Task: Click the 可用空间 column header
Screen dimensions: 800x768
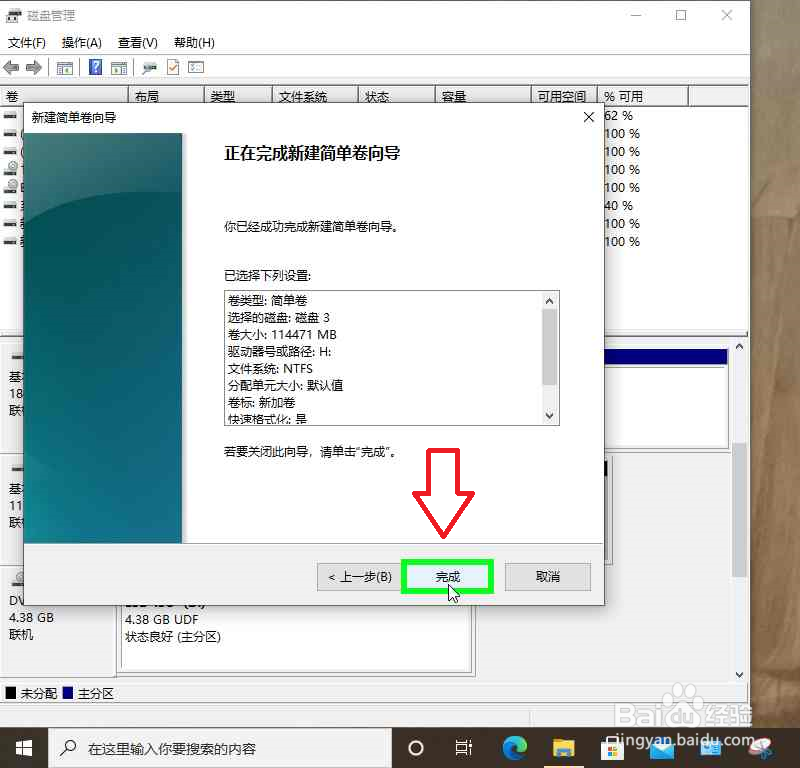Action: (x=564, y=96)
